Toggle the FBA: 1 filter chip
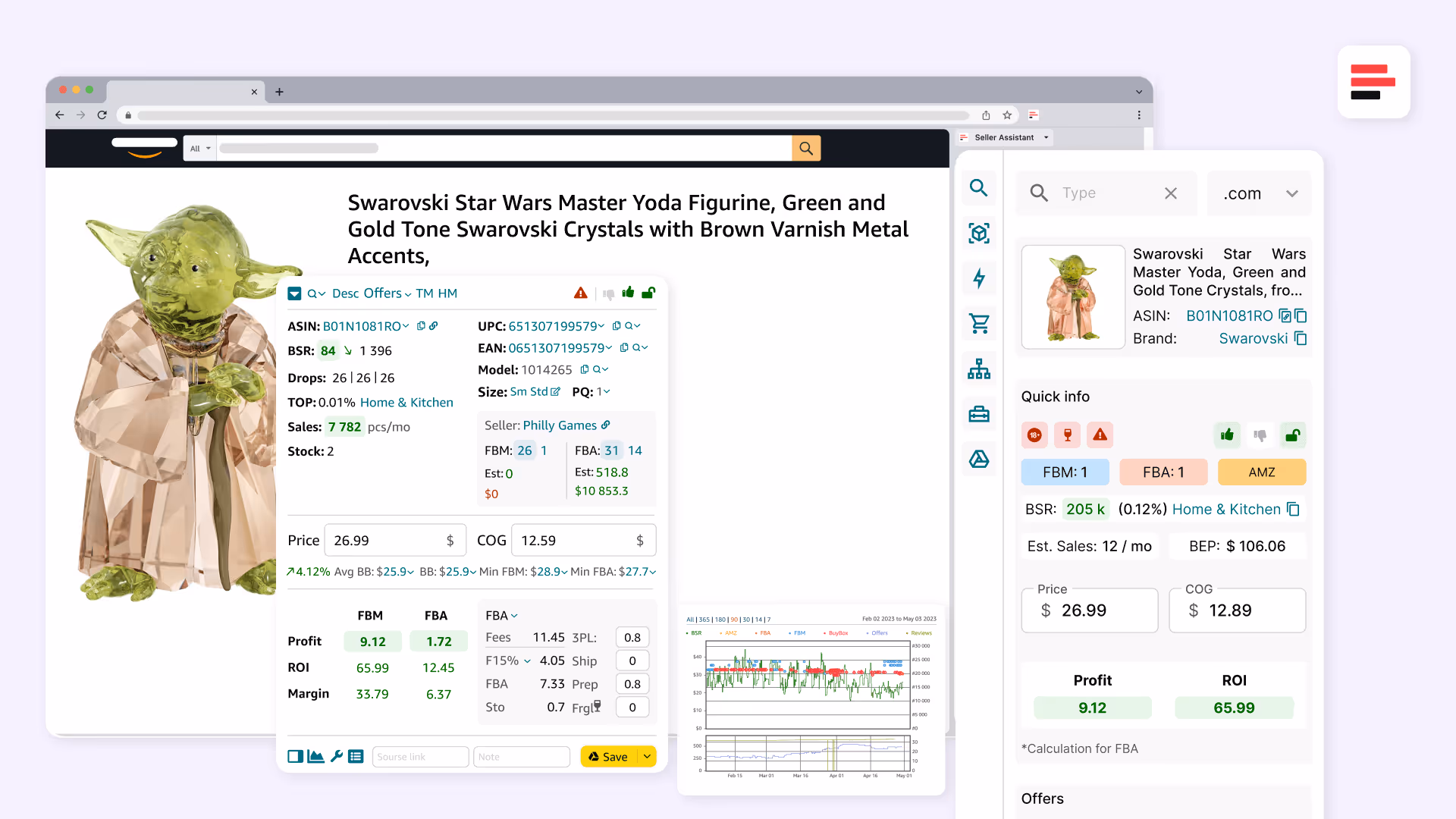 point(1163,472)
